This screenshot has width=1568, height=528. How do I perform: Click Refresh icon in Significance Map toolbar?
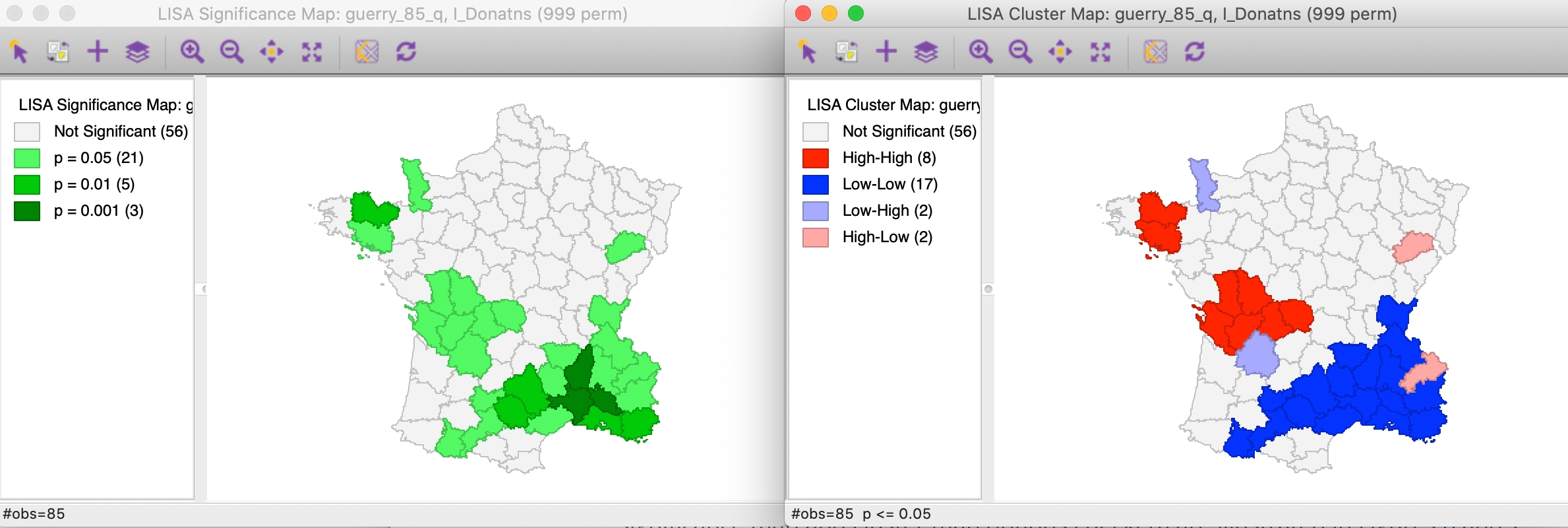pyautogui.click(x=406, y=51)
